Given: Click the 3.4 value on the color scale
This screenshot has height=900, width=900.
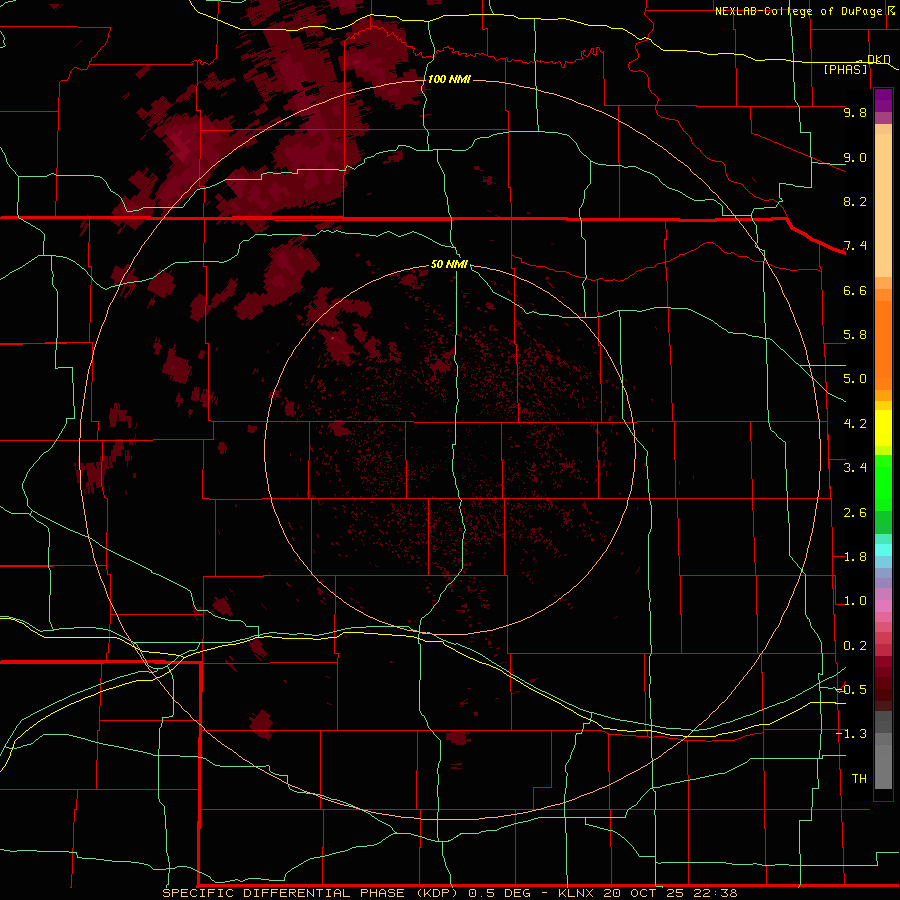Looking at the screenshot, I should pyautogui.click(x=855, y=468).
